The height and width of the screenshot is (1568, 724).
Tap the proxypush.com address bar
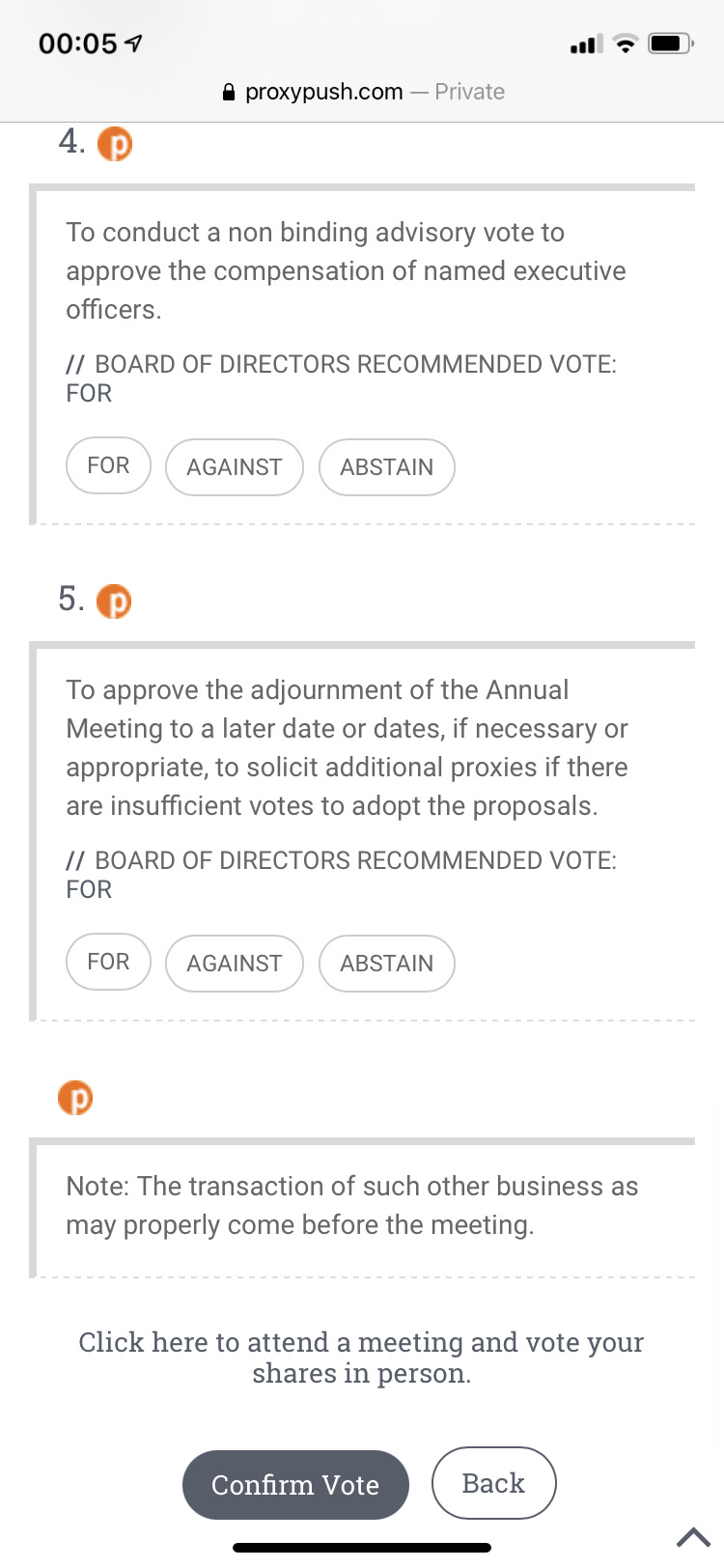click(x=362, y=92)
